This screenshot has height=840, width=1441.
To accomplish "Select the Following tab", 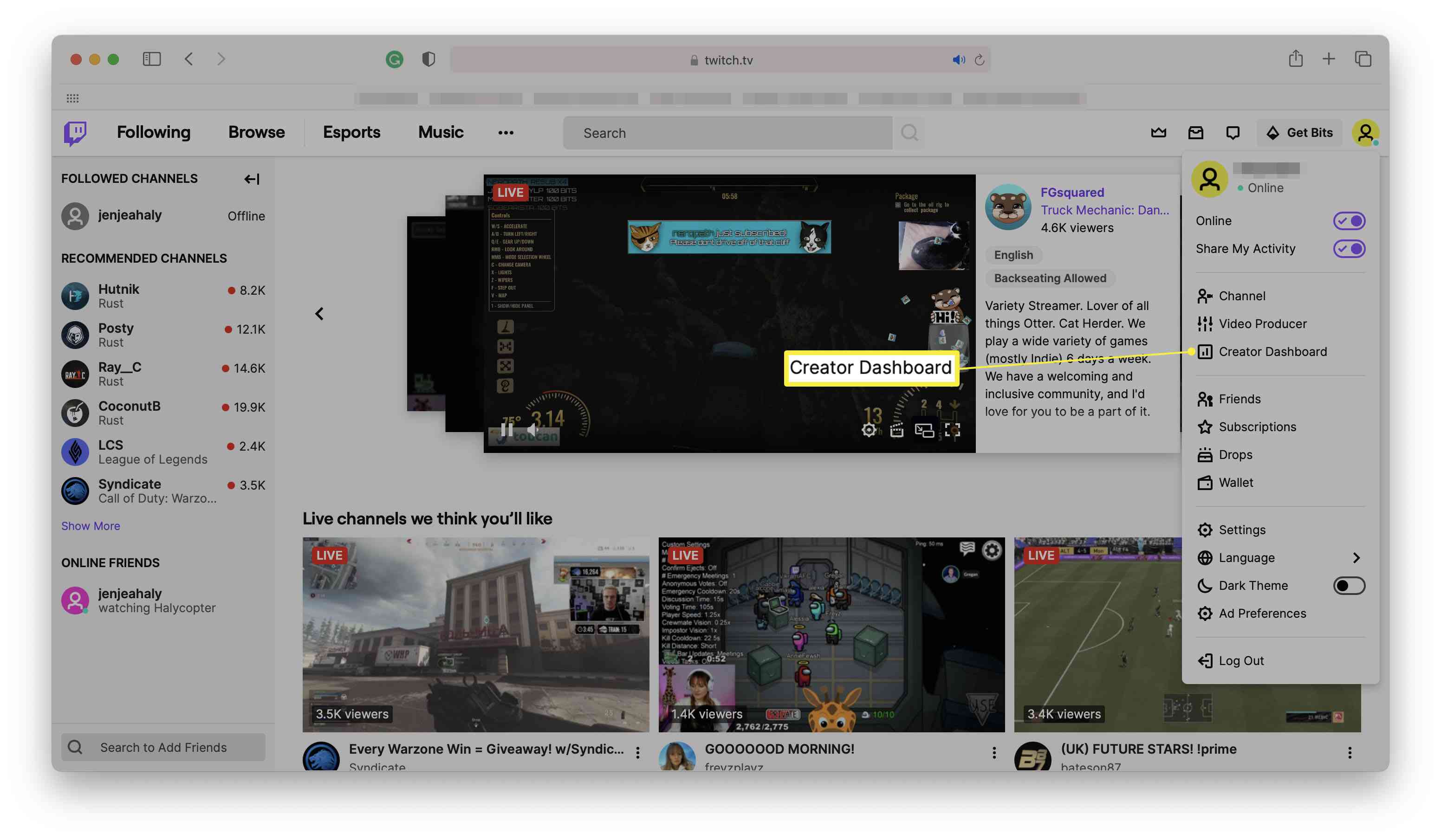I will pyautogui.click(x=154, y=131).
